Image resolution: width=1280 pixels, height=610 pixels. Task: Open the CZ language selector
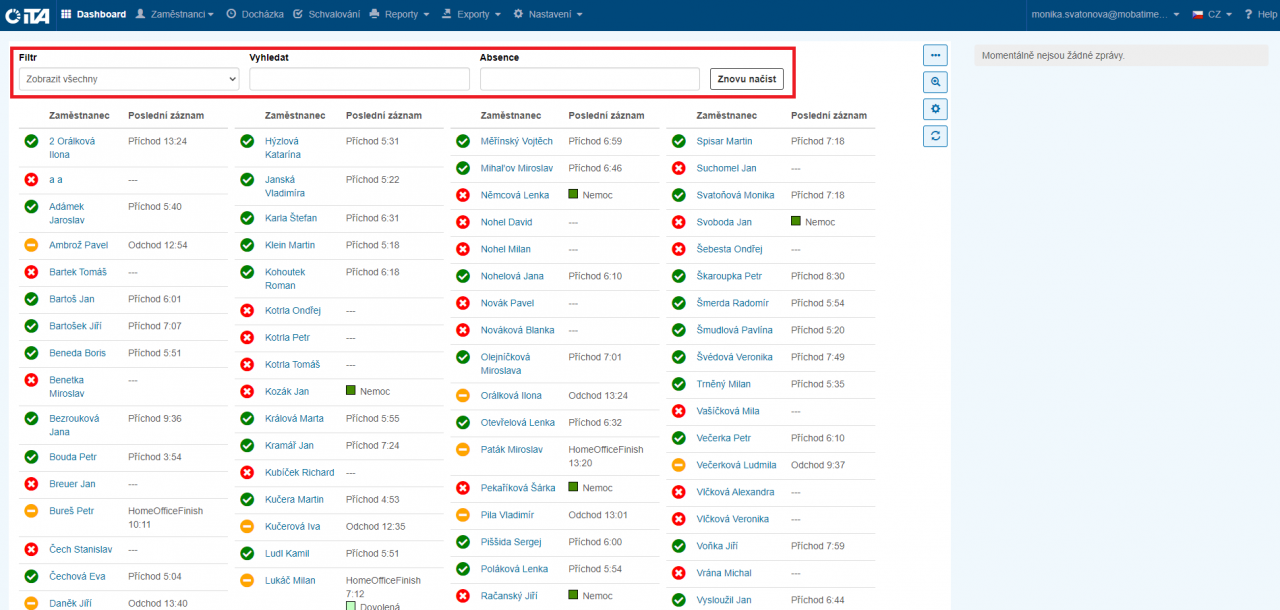1211,14
